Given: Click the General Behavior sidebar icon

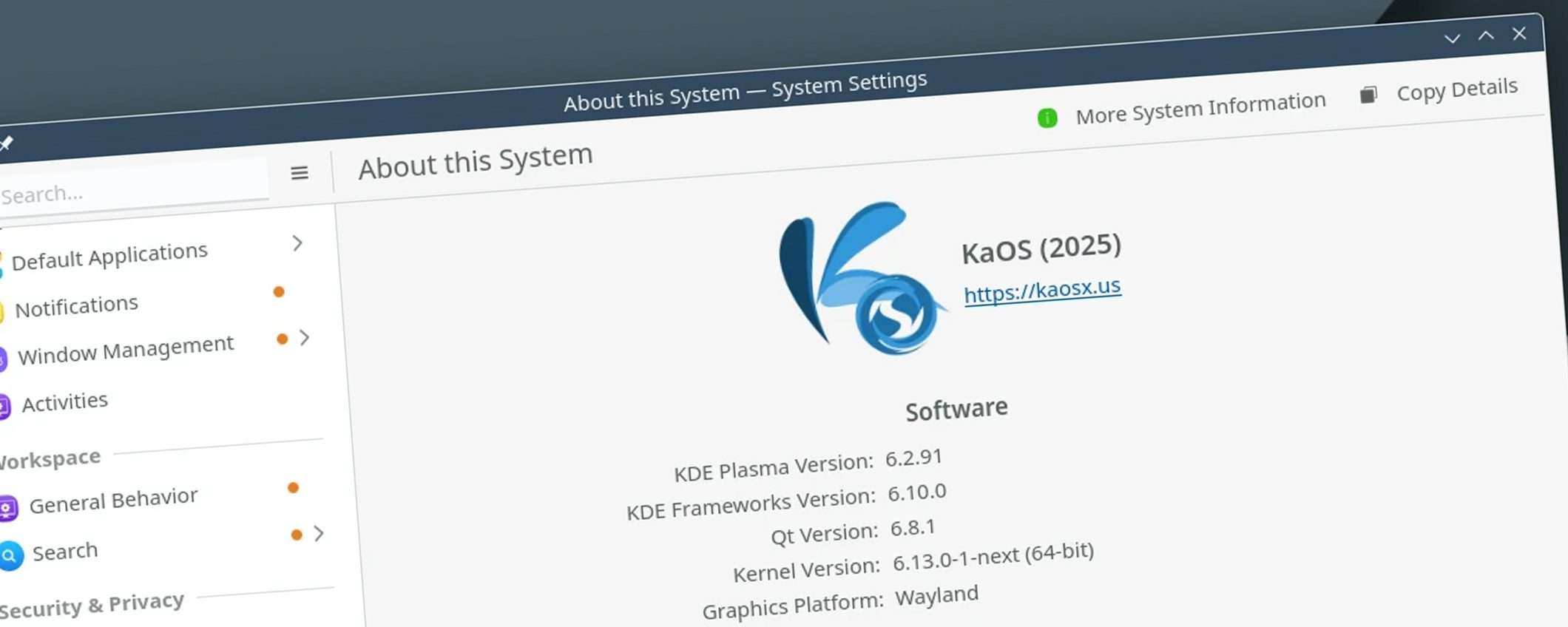Looking at the screenshot, I should tap(7, 509).
